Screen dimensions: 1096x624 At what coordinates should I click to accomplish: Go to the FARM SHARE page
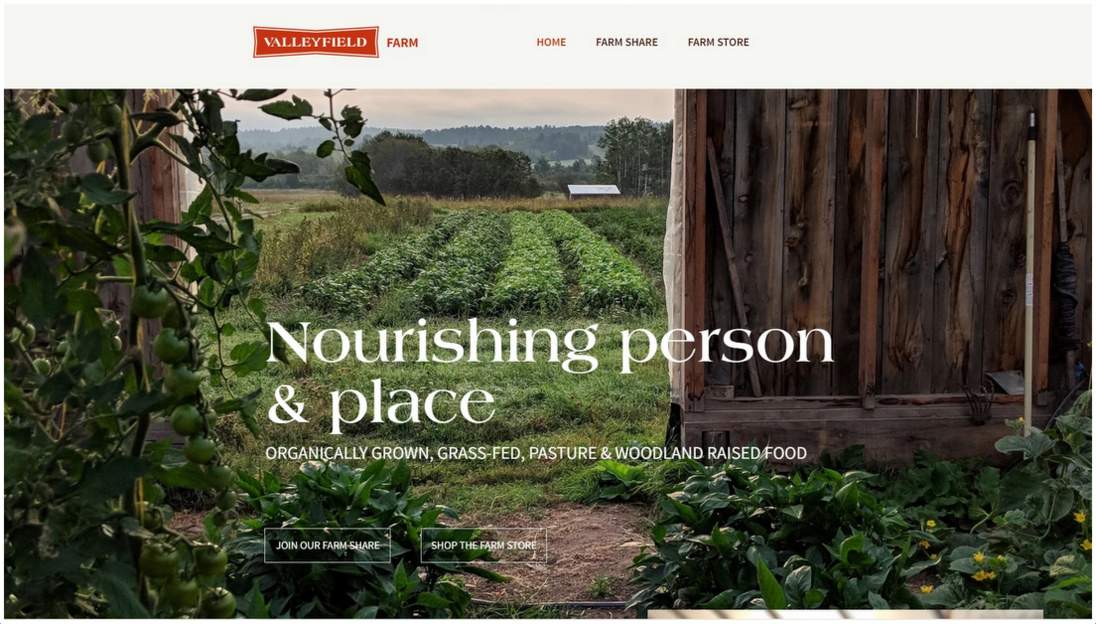coord(626,42)
